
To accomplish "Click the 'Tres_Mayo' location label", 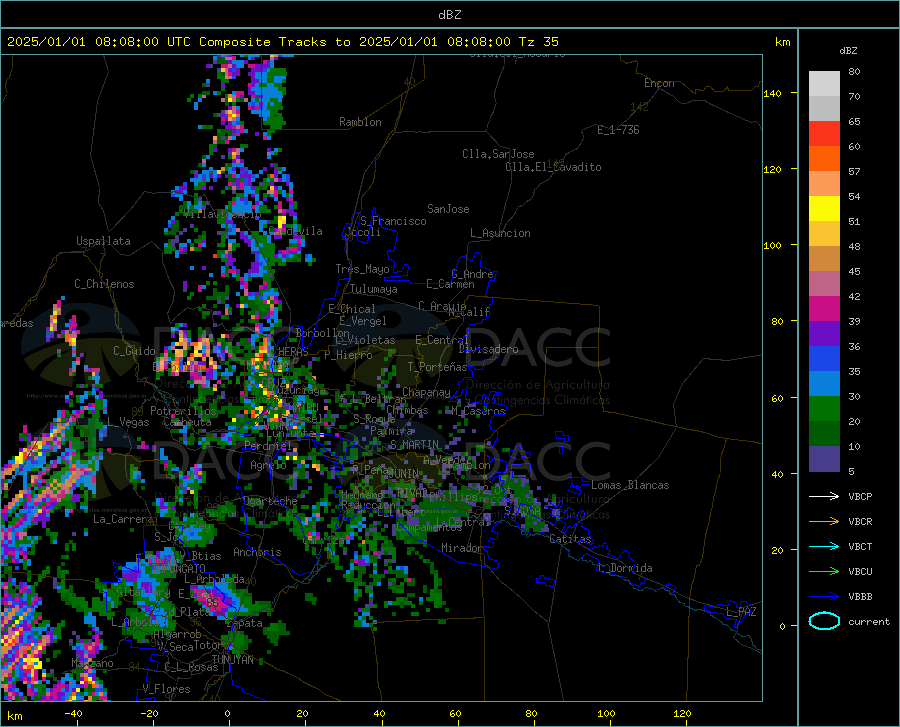I will (362, 269).
